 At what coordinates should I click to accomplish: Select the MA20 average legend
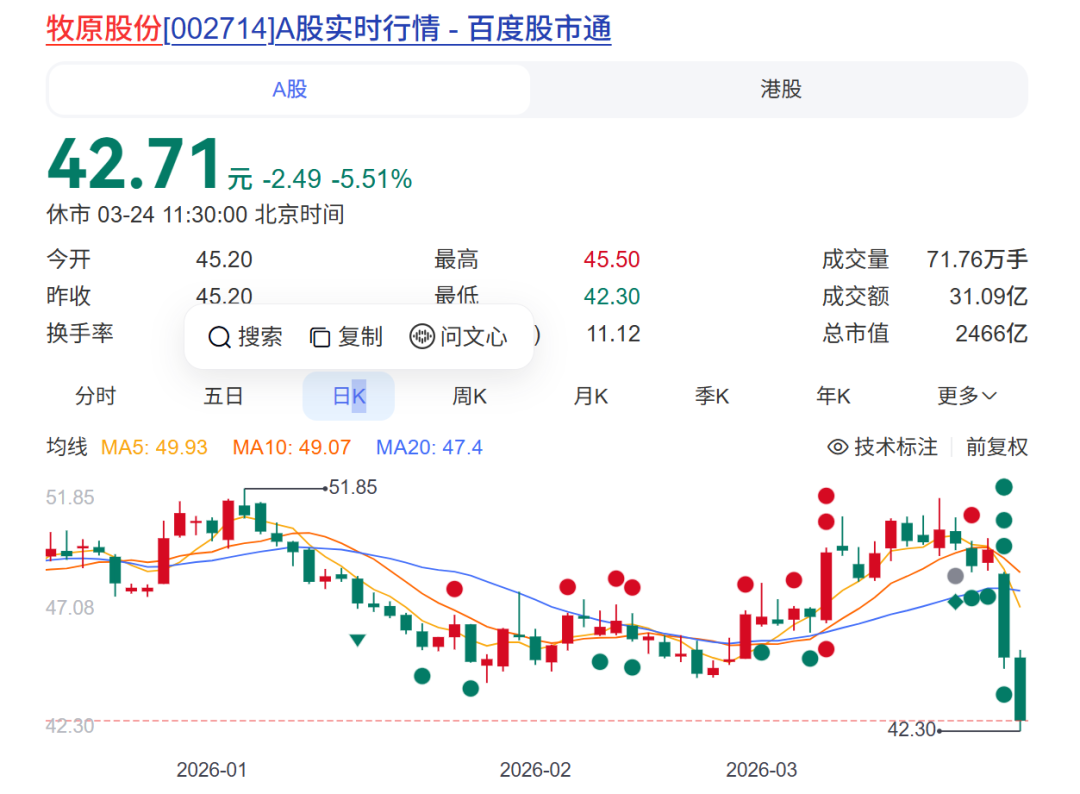[x=428, y=448]
